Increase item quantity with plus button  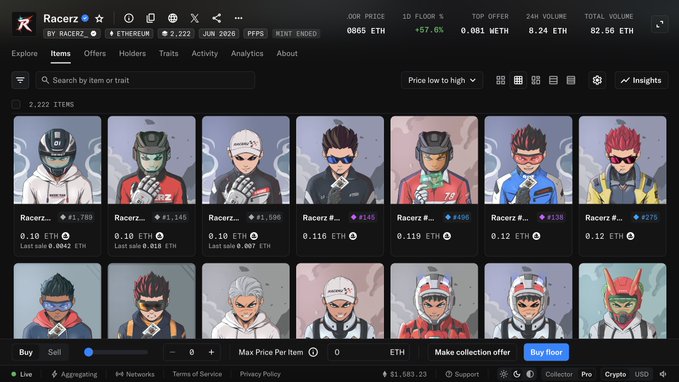[211, 352]
